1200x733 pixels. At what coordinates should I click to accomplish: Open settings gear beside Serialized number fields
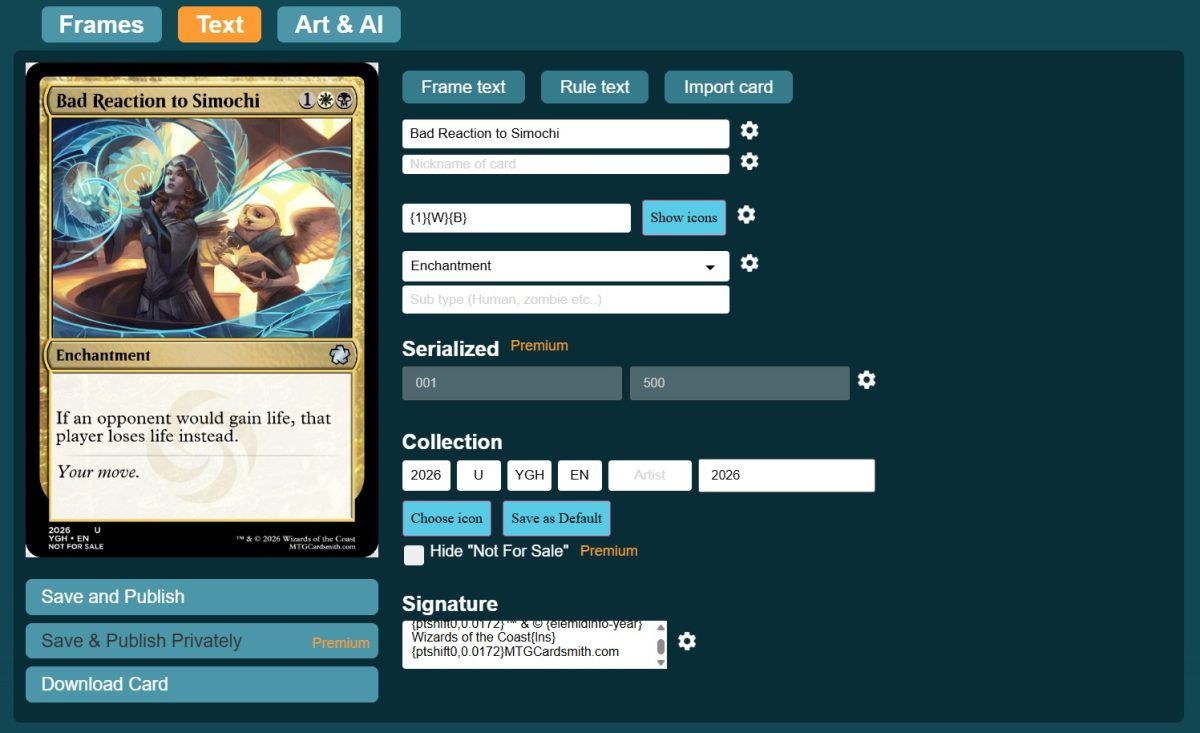click(x=867, y=380)
